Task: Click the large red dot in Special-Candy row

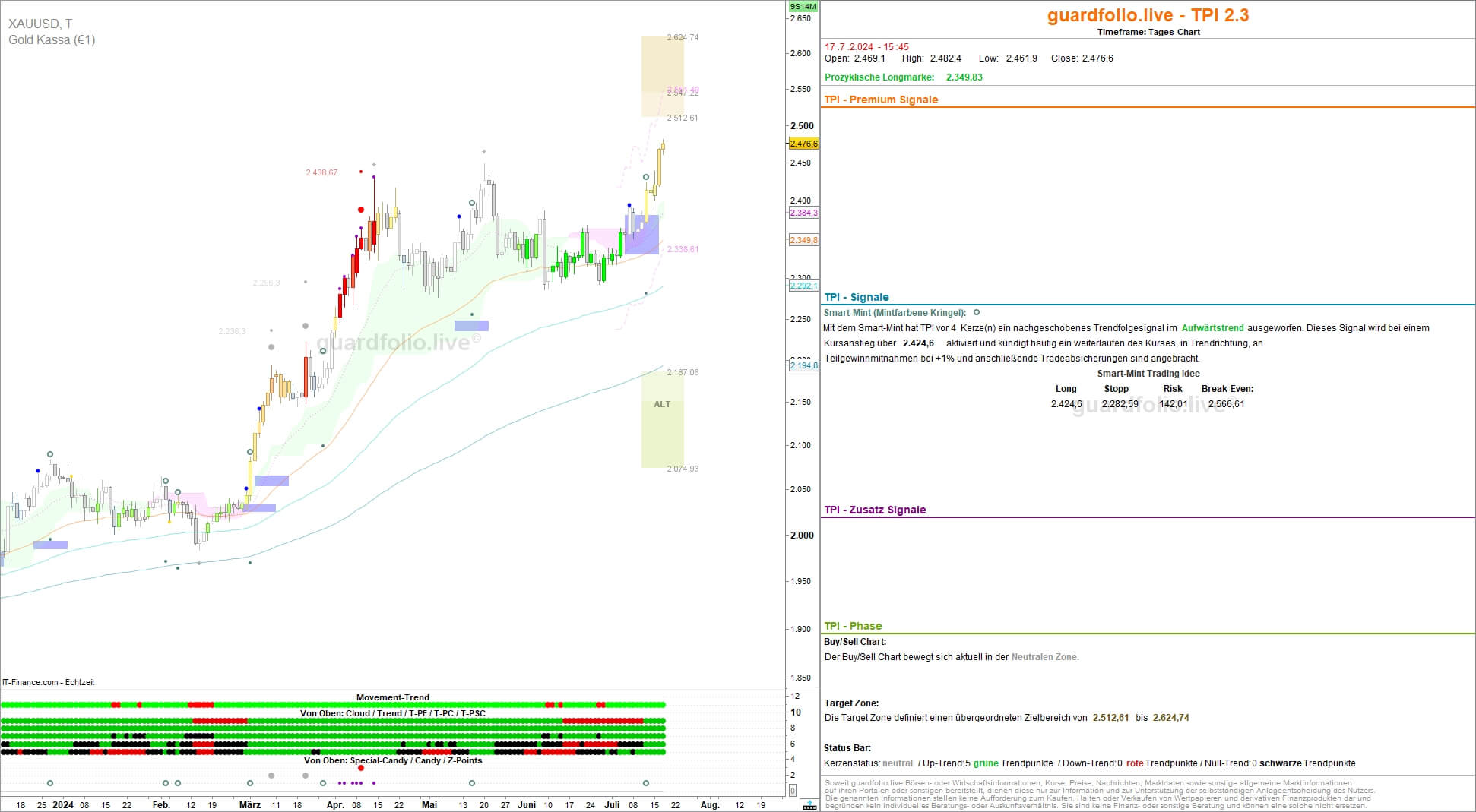Action: (x=361, y=768)
